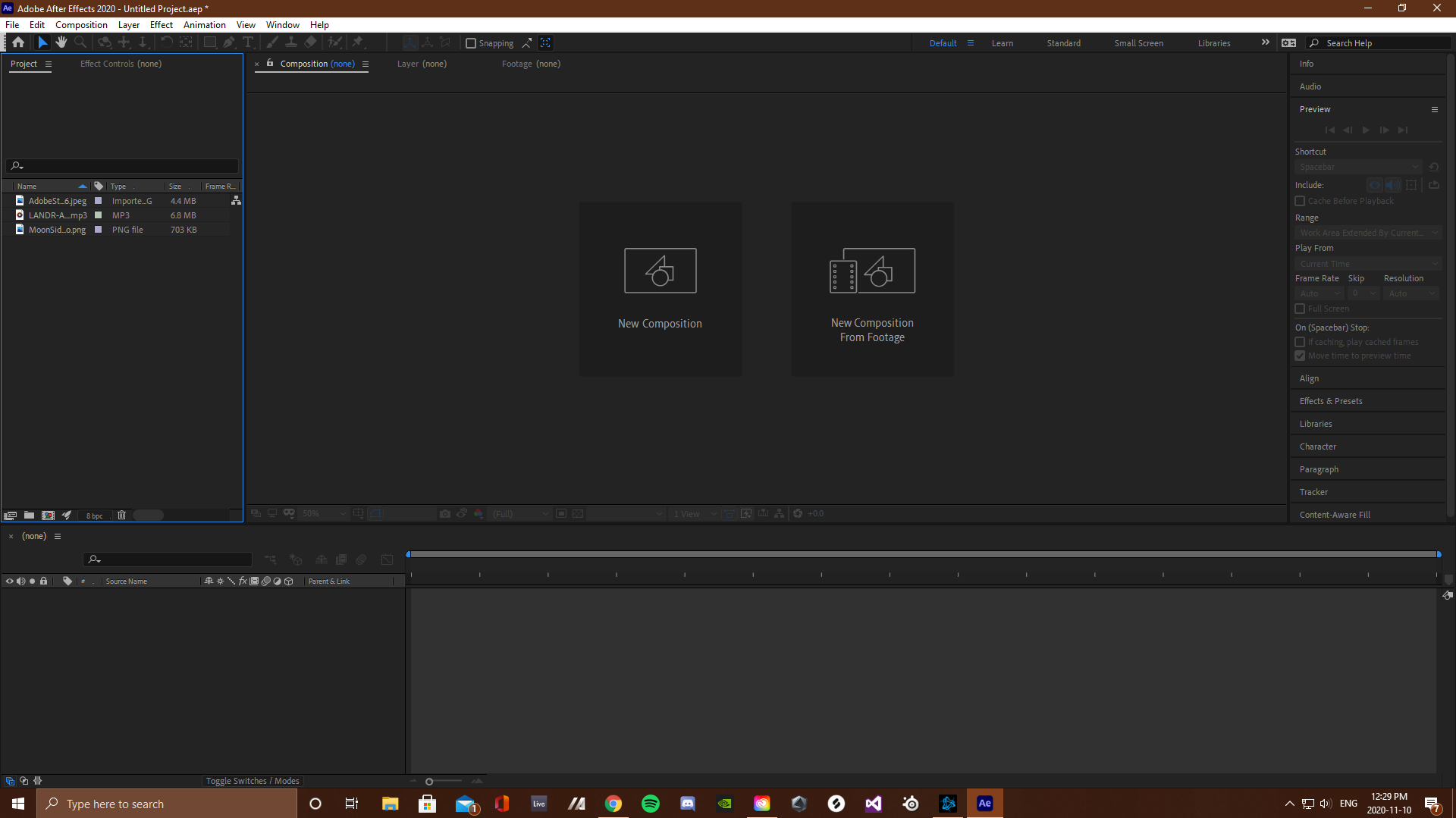Check Cache Before Playback option
The height and width of the screenshot is (818, 1456).
[x=1300, y=201]
